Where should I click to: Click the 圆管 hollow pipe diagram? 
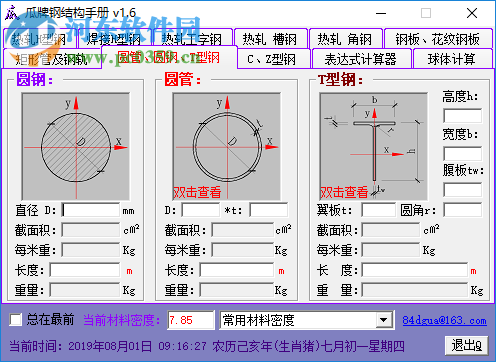(x=227, y=147)
